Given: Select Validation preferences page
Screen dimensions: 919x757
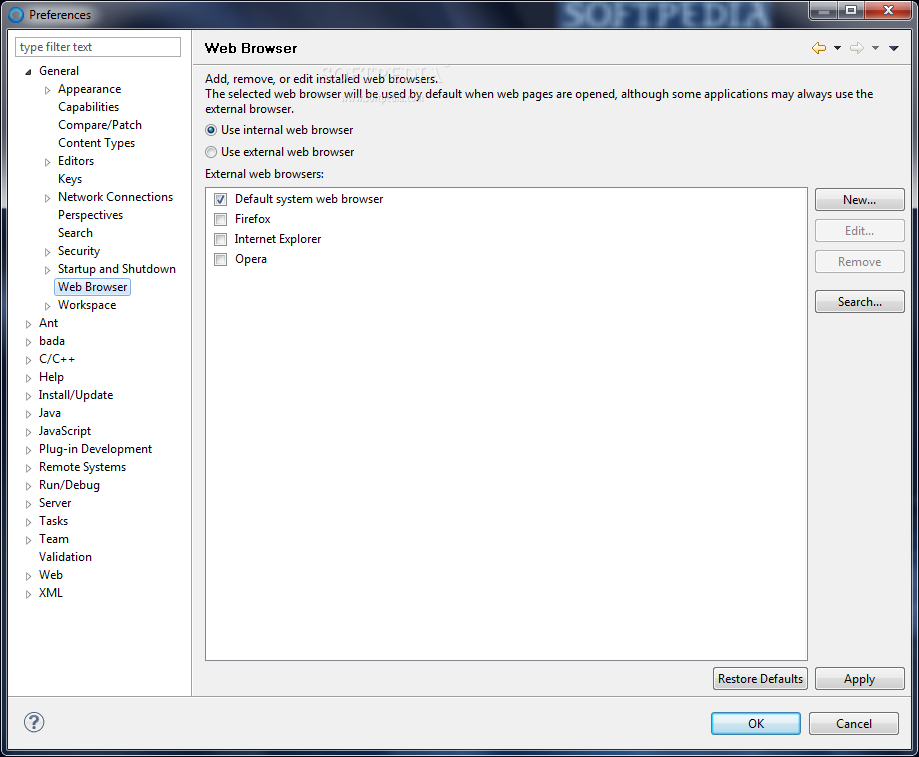Looking at the screenshot, I should click(65, 557).
